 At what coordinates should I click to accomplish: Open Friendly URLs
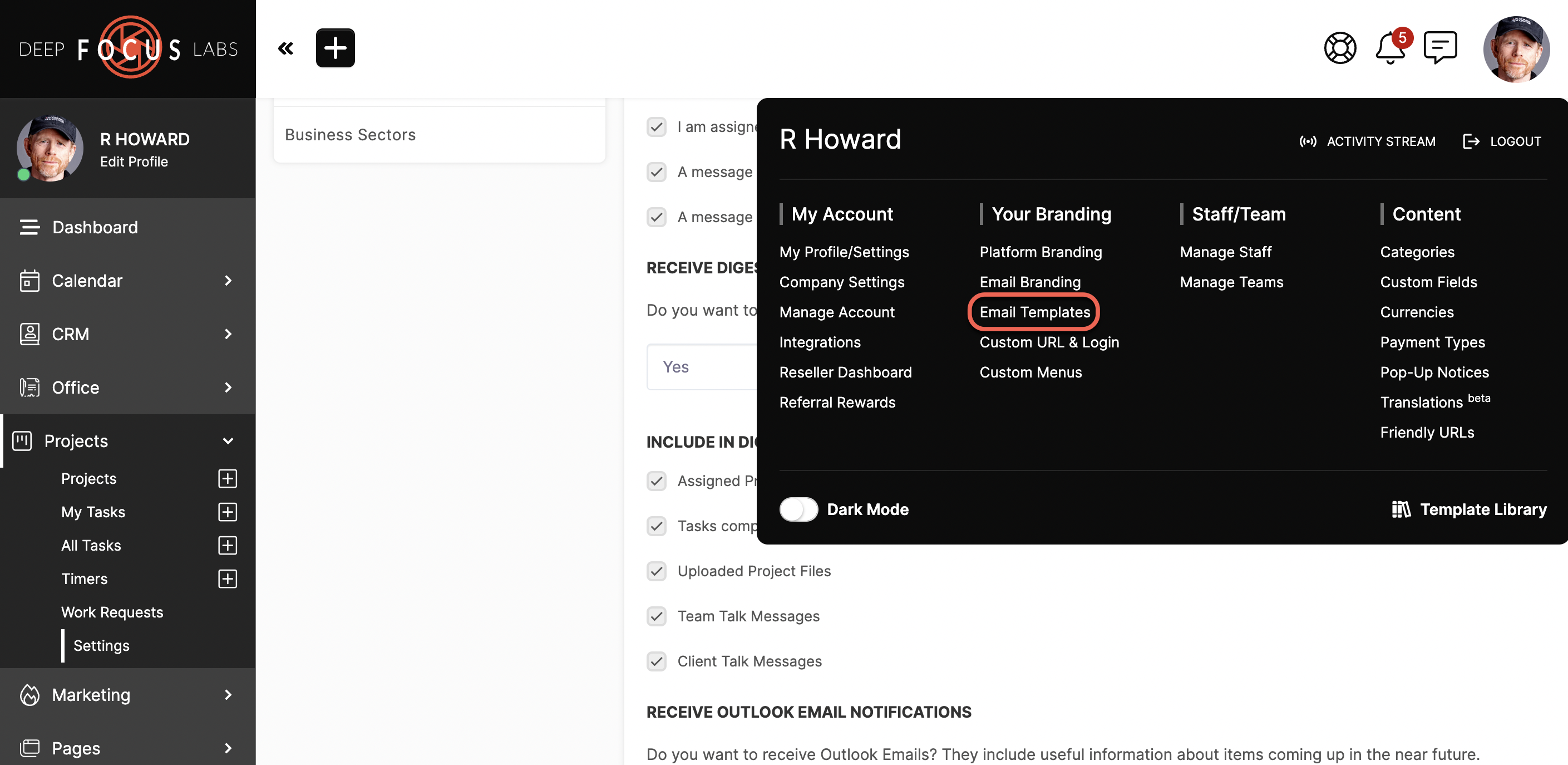pyautogui.click(x=1427, y=433)
